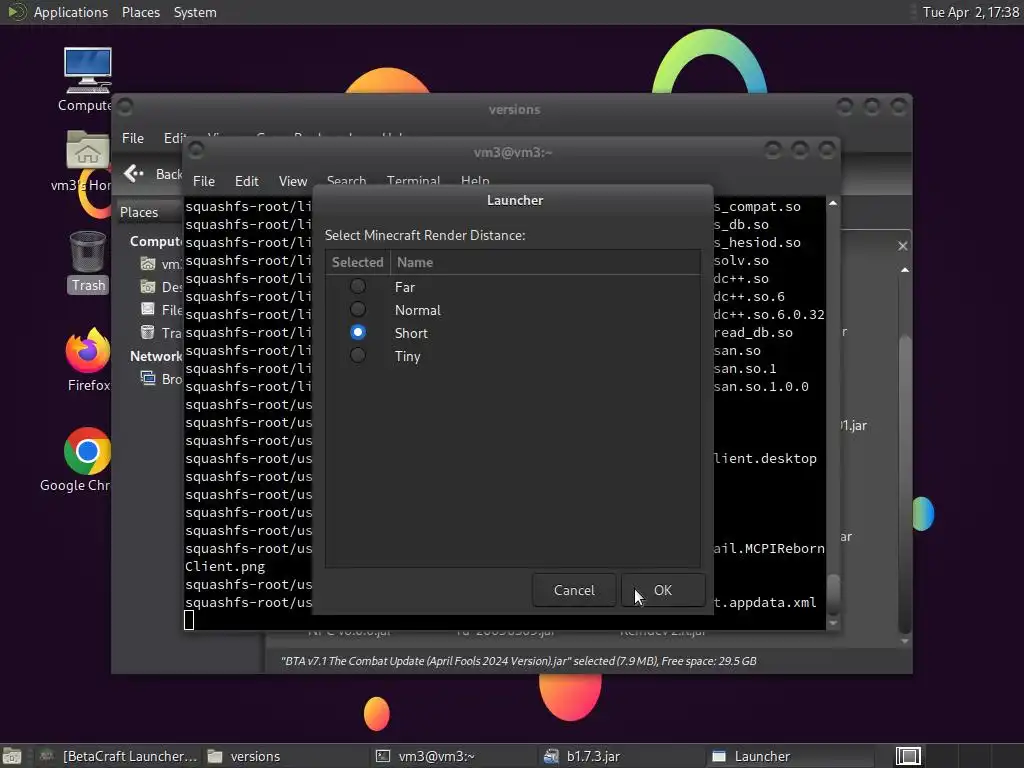Click the Select Minecraft Render Distance label
This screenshot has height=768, width=1024.
[x=425, y=235]
